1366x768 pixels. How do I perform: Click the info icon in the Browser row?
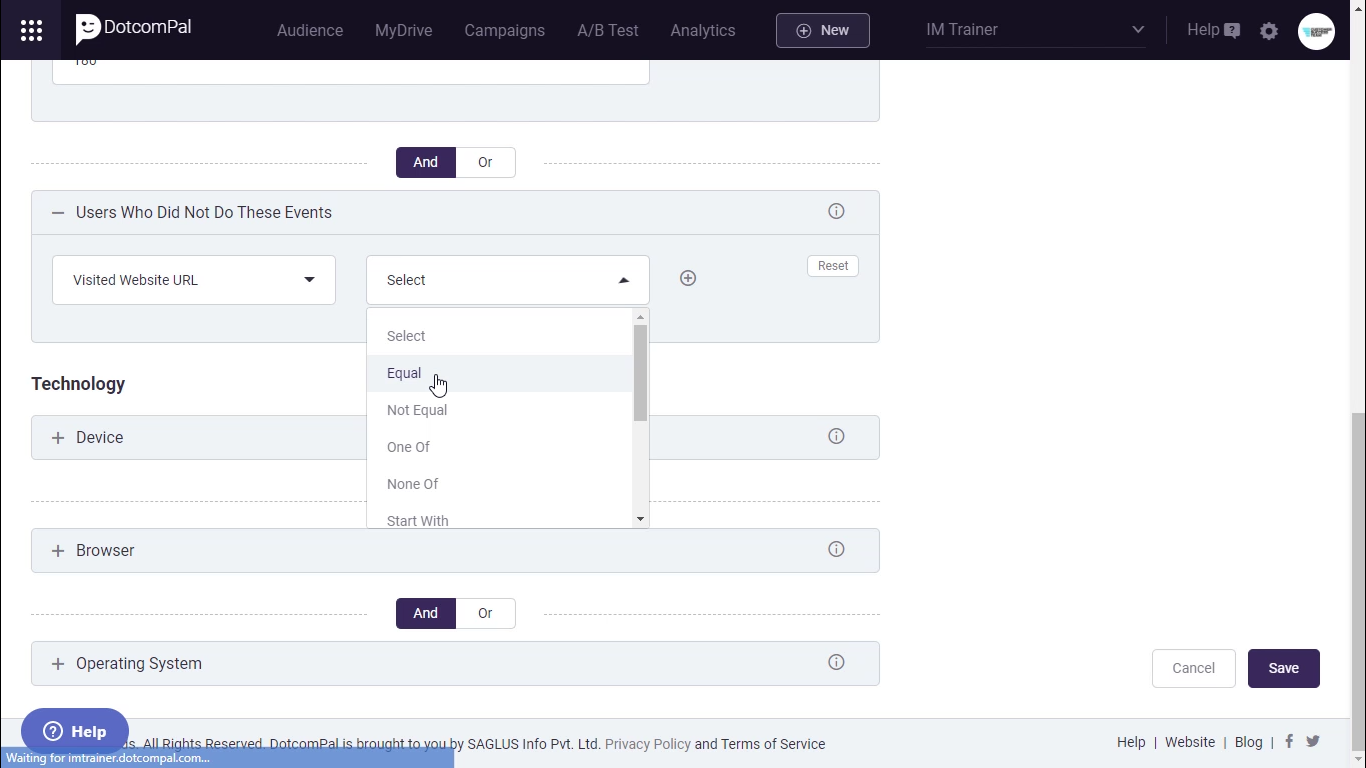click(x=836, y=550)
